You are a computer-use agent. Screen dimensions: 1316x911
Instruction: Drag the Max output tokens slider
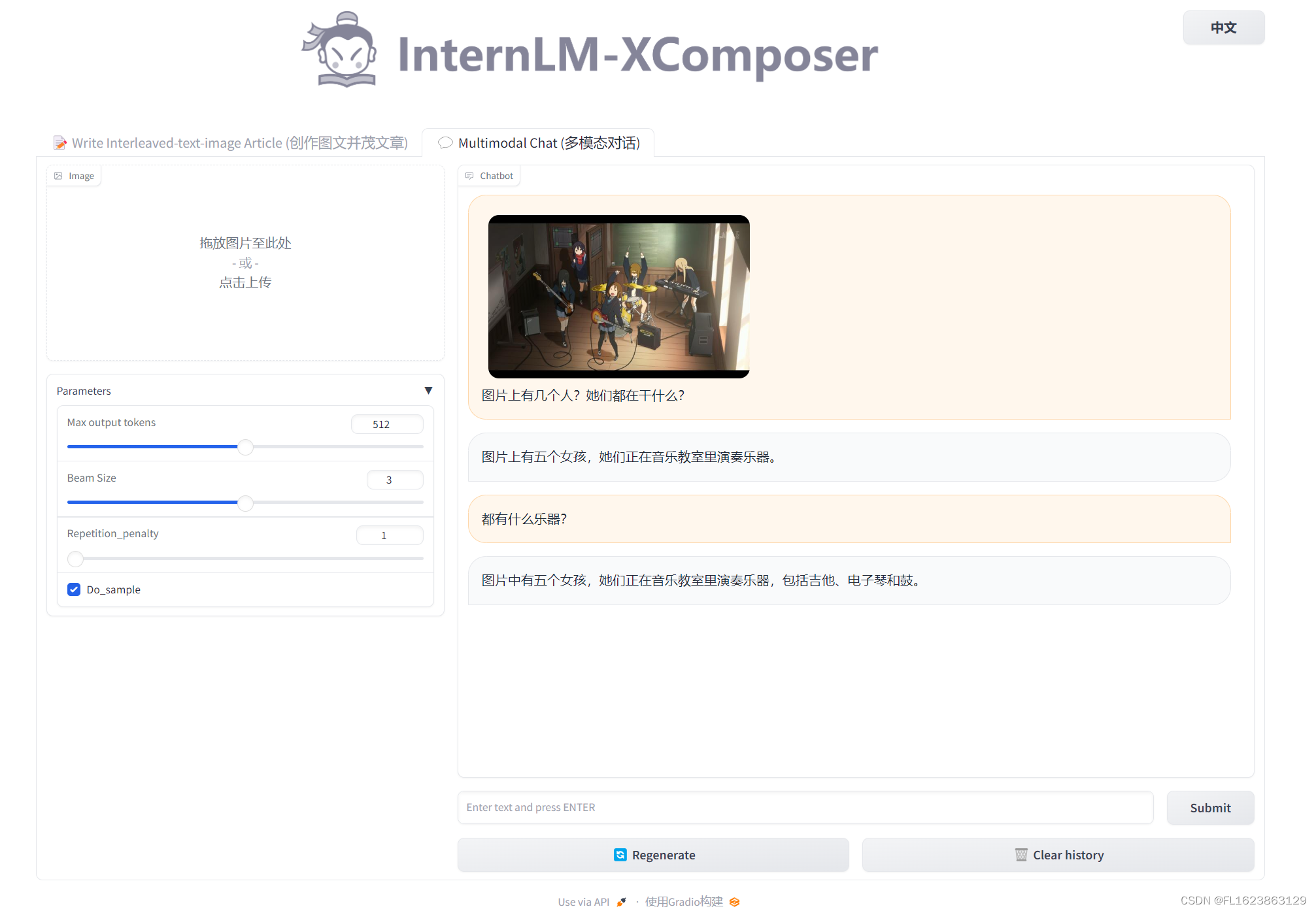point(245,446)
